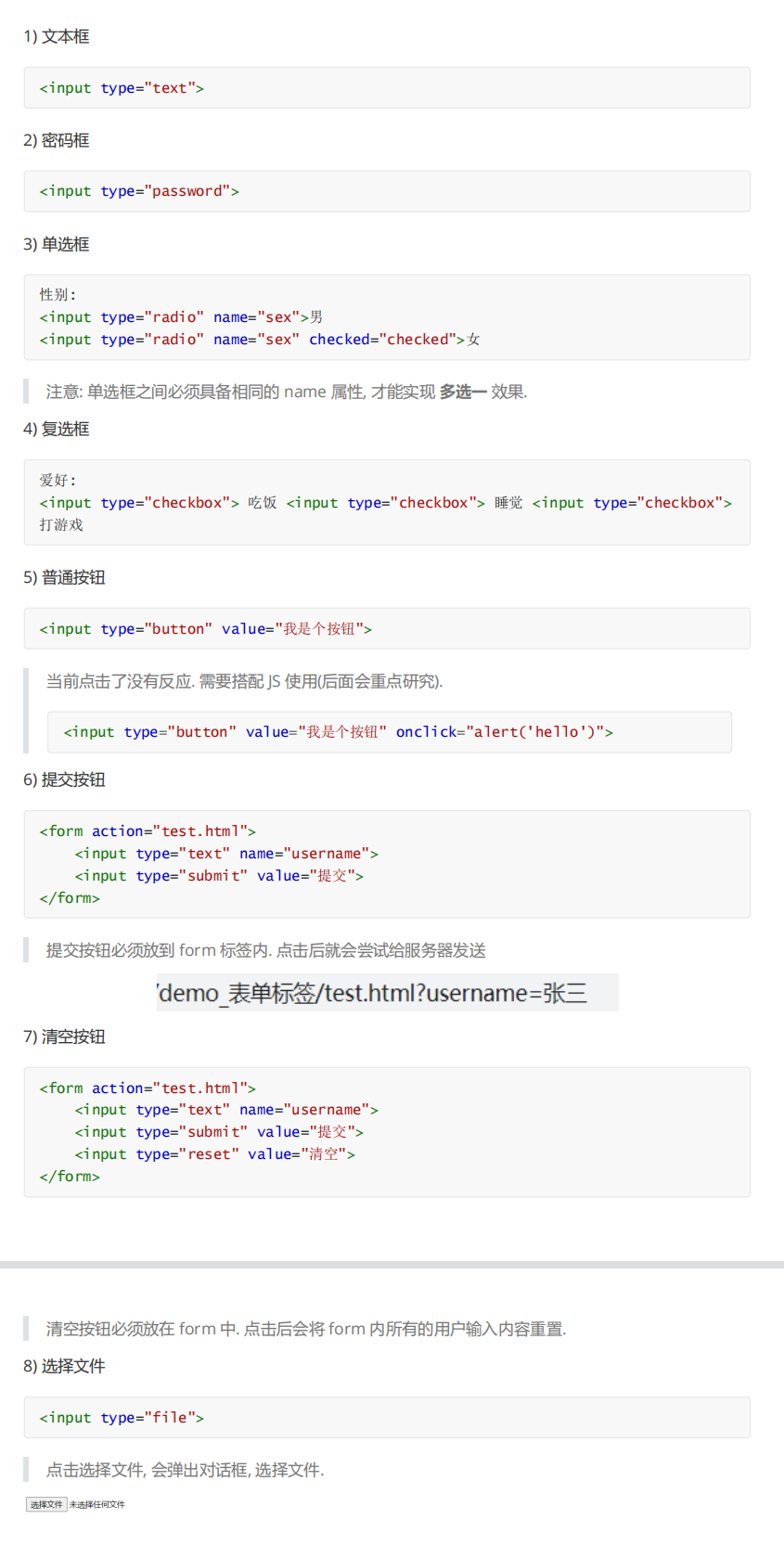Image resolution: width=784 pixels, height=1558 pixels.
Task: Click the heading 8) 选择文件
Action: (x=64, y=1366)
